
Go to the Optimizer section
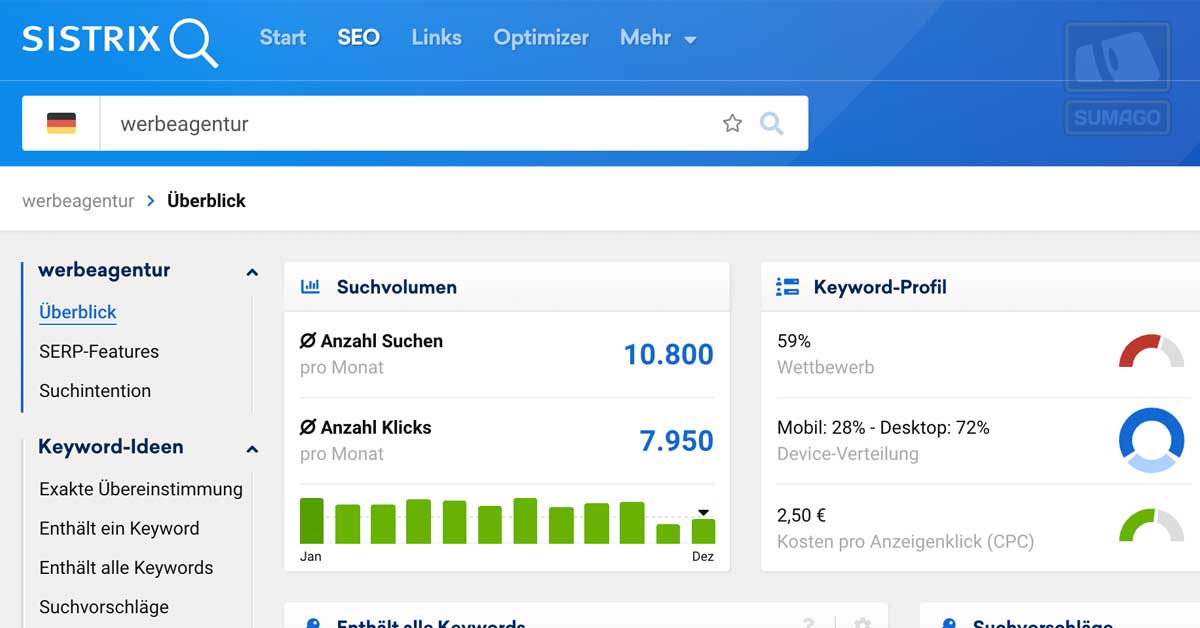[x=541, y=38]
